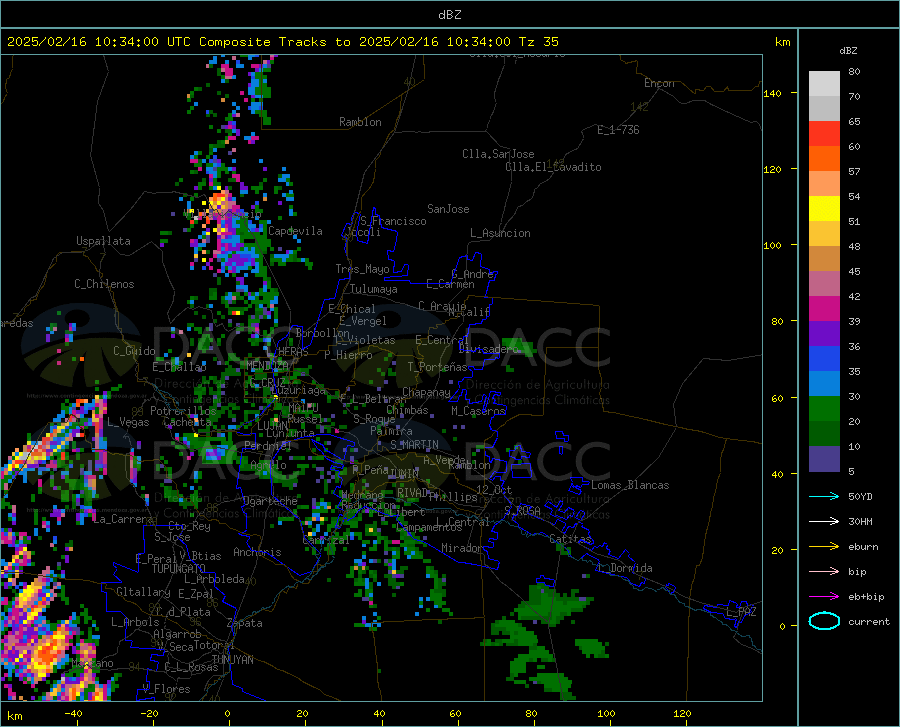Pick the purple 36-39 dBZ color band

pos(824,334)
